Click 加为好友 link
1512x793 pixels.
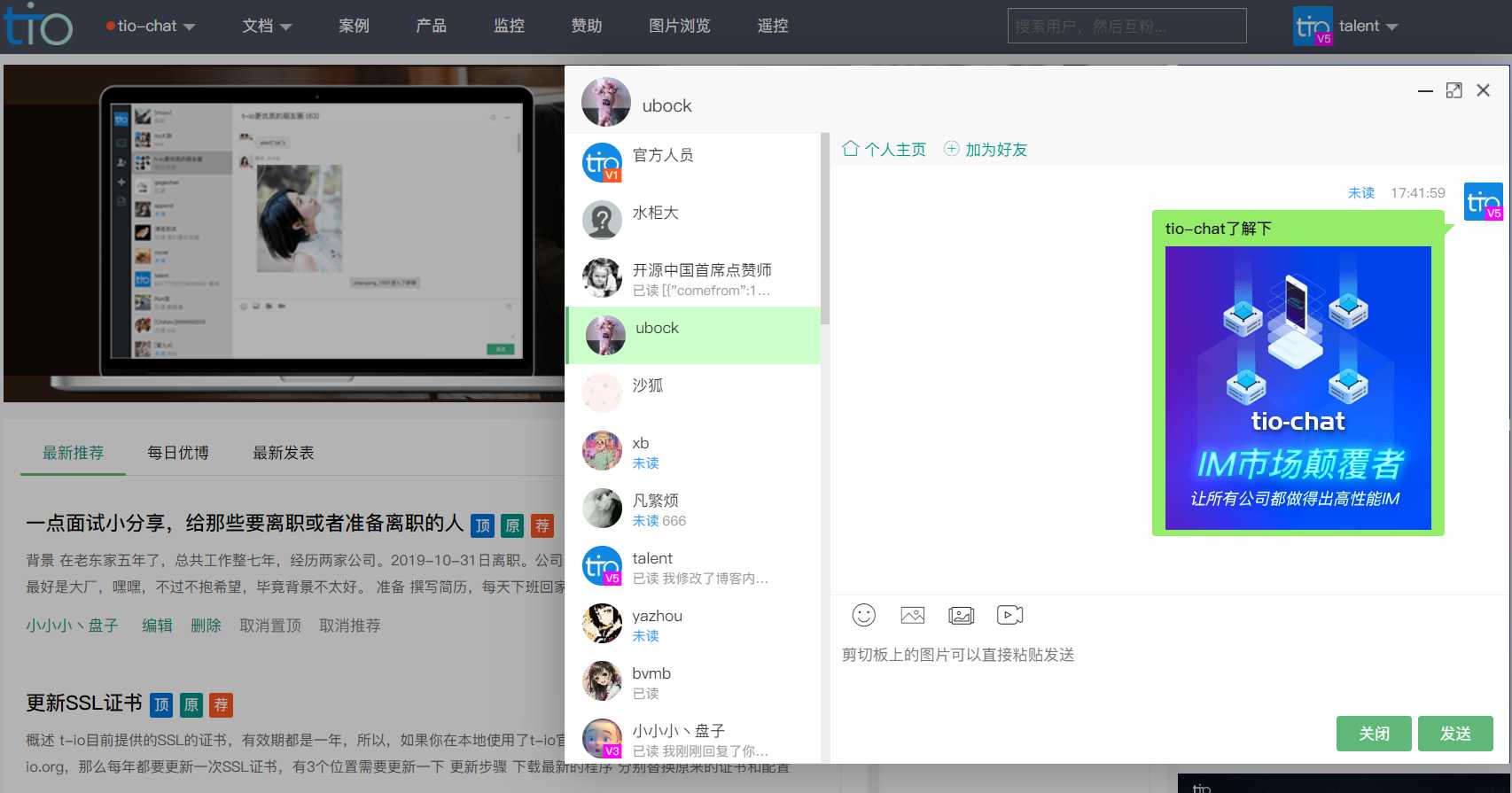[x=996, y=150]
